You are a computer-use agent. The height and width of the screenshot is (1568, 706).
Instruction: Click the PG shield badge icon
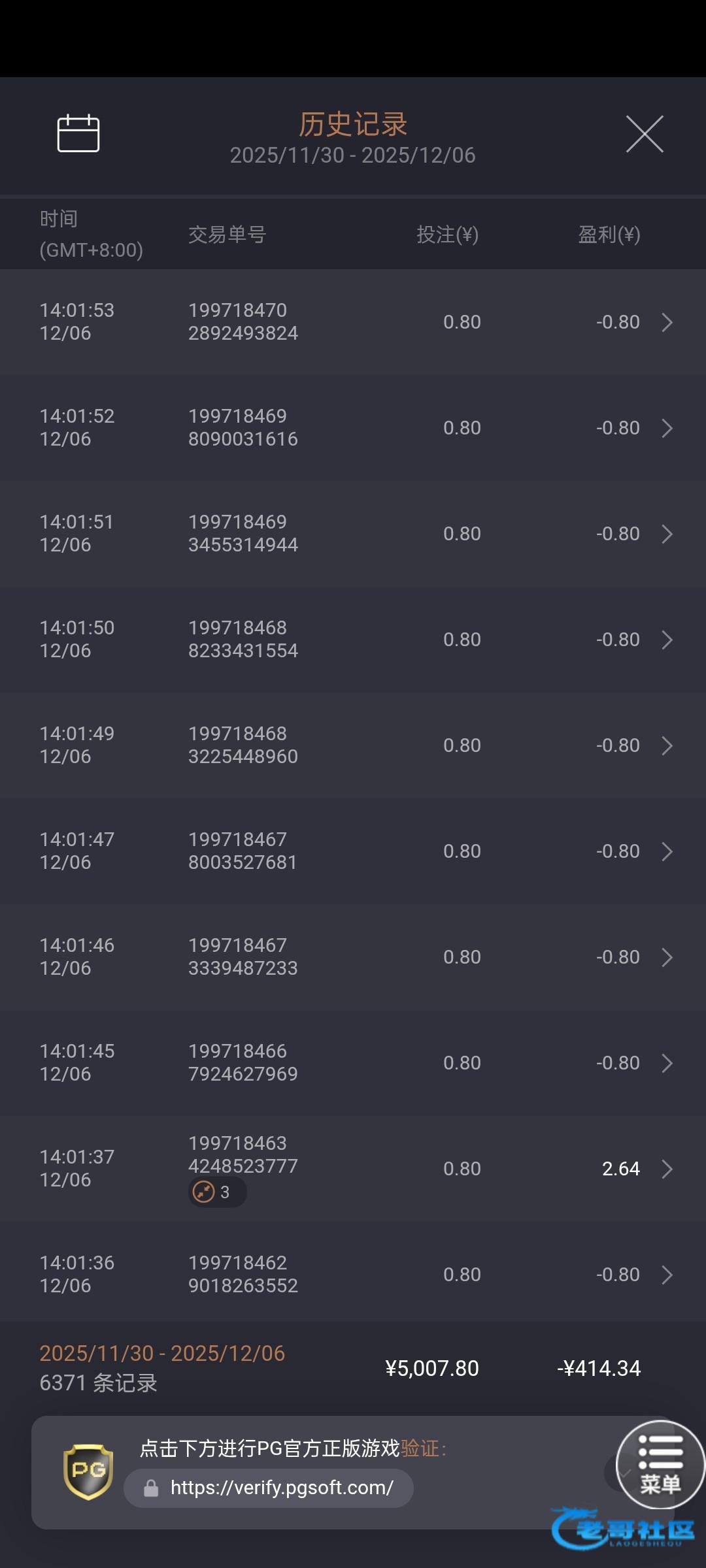click(88, 1471)
